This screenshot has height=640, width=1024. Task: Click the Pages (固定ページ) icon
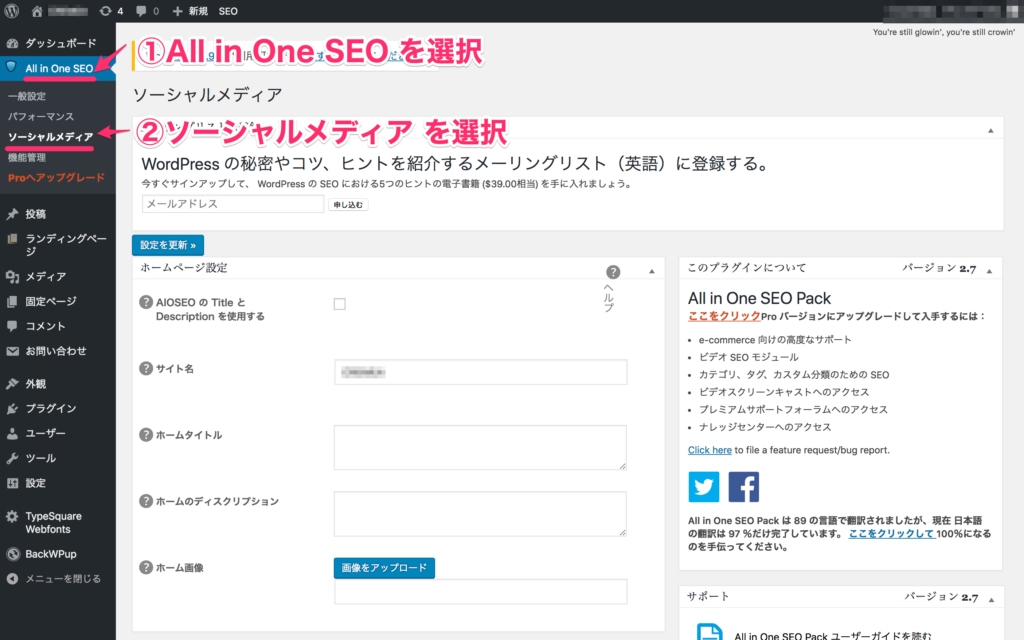tap(12, 301)
